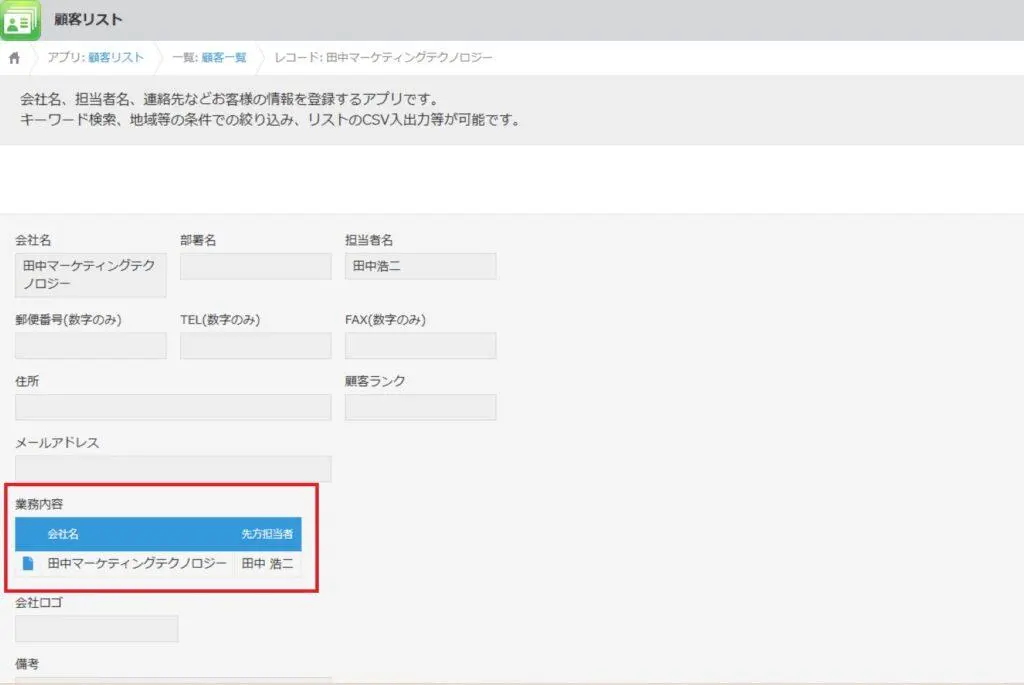Click the 先方担当者 column header

point(266,535)
